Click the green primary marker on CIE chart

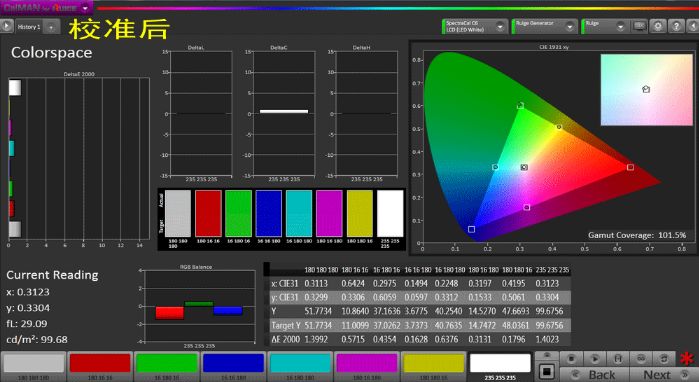point(520,106)
